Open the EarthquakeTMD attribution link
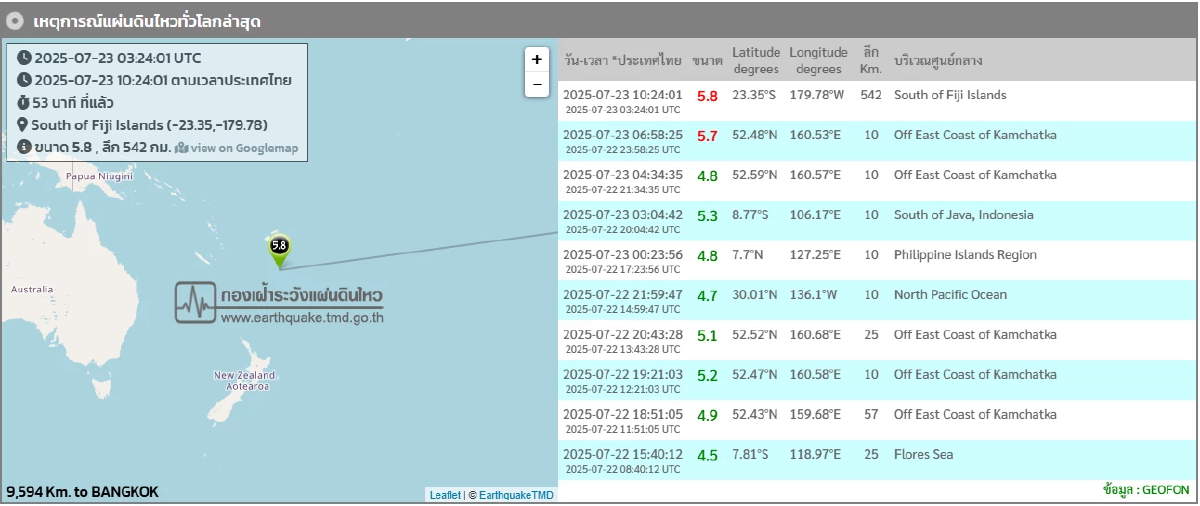Viewport: 1200px width, 506px height. pos(516,494)
